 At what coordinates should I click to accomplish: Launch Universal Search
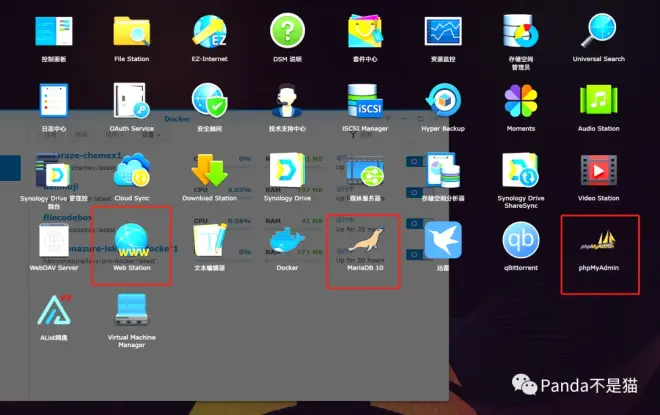[599, 30]
